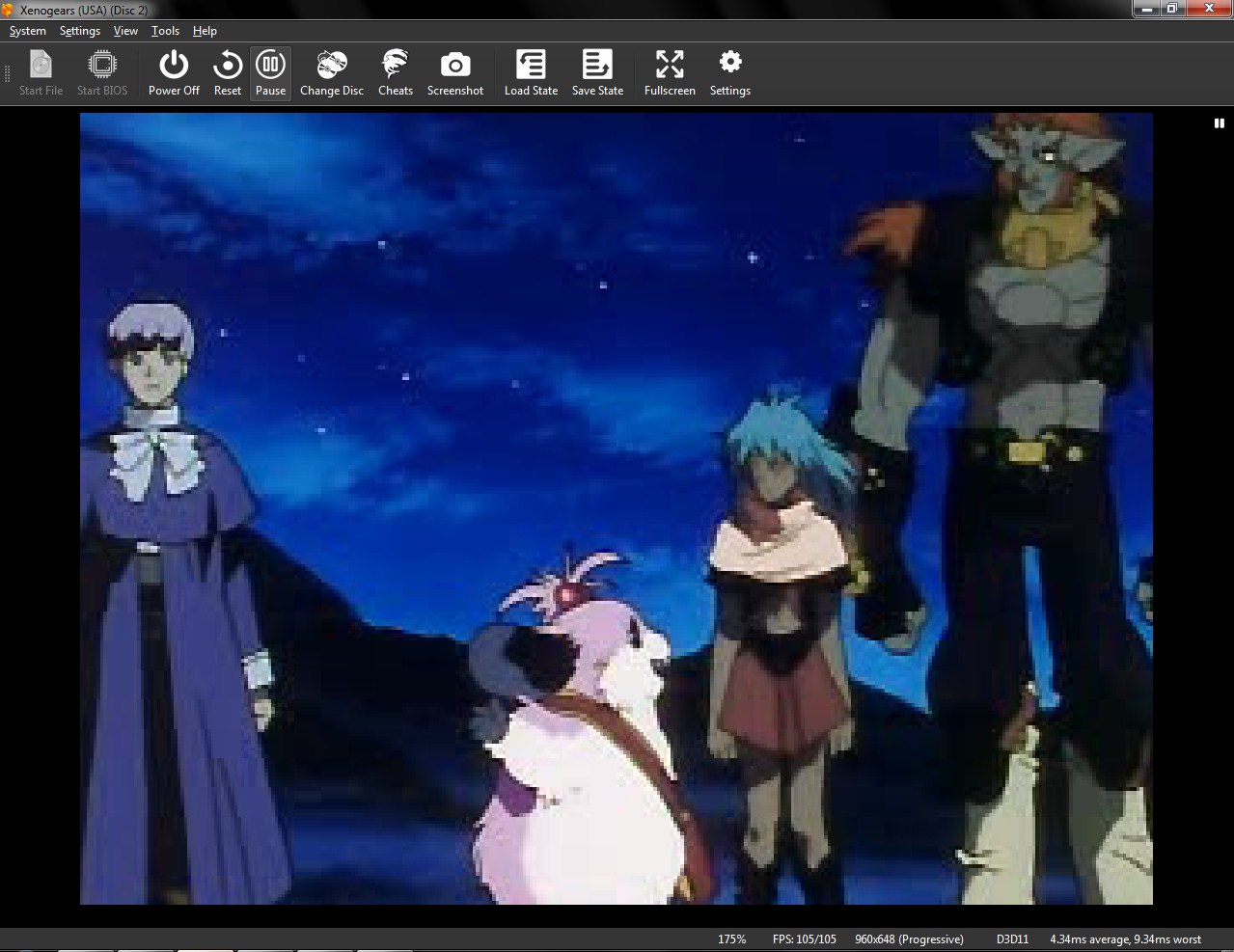Viewport: 1234px width, 952px height.
Task: Close the emulator window
Action: click(x=1208, y=9)
